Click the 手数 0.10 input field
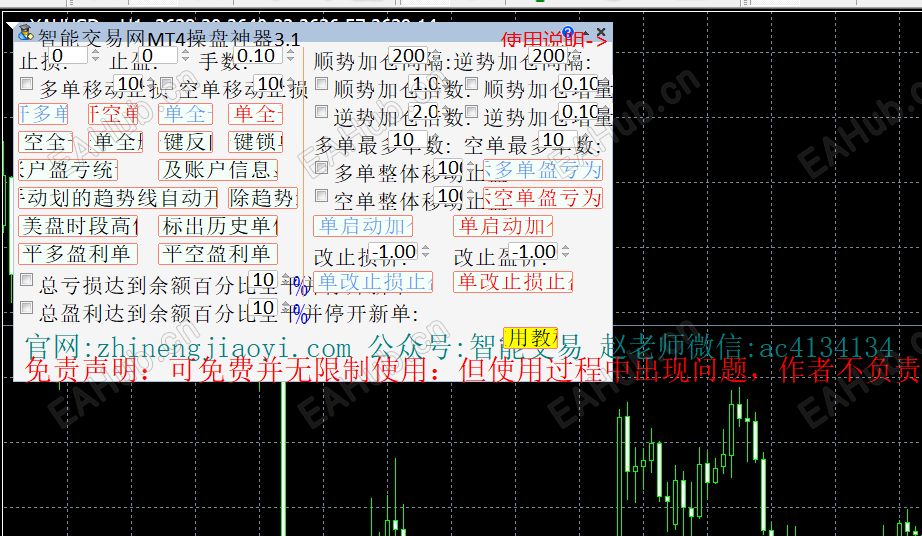 (259, 55)
